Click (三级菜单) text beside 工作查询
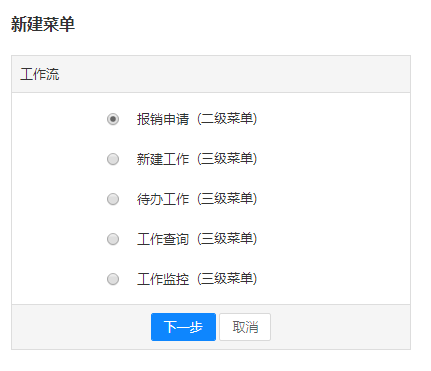 click(x=227, y=239)
